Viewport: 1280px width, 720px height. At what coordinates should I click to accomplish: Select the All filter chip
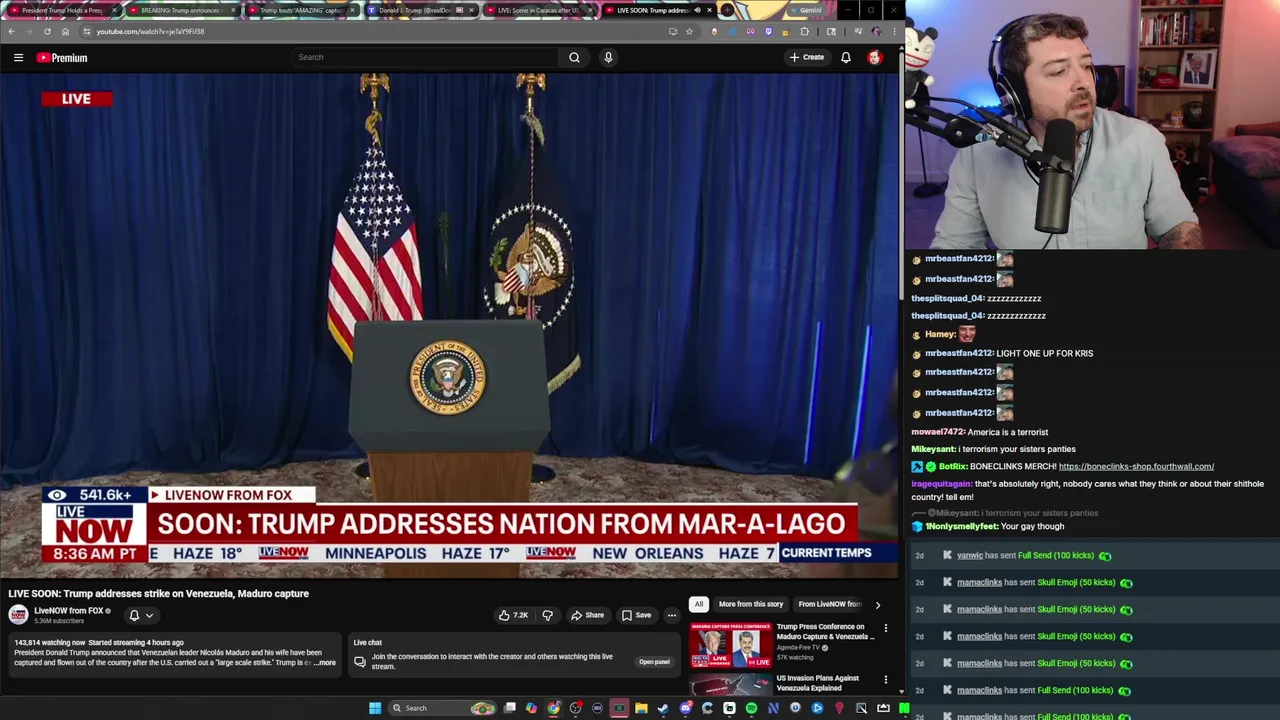pyautogui.click(x=699, y=604)
